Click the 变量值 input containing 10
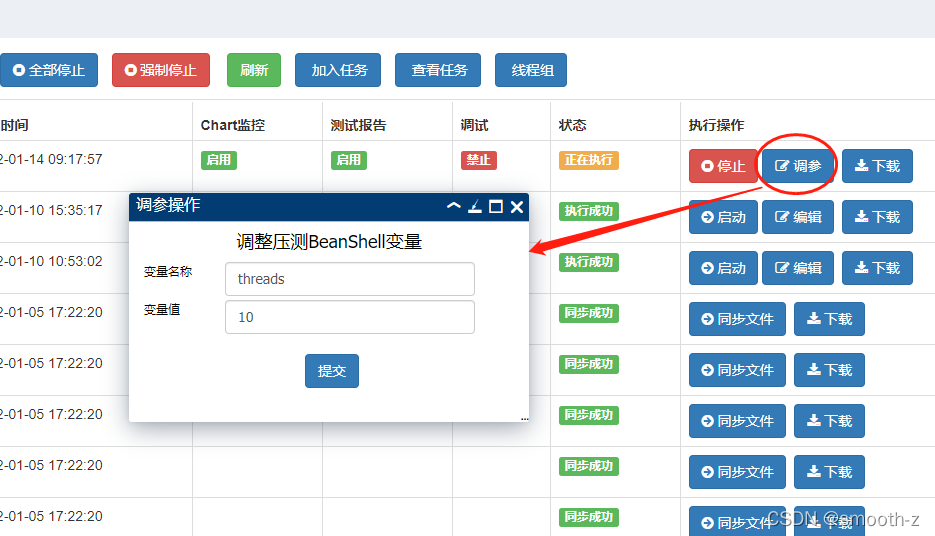 [x=350, y=317]
